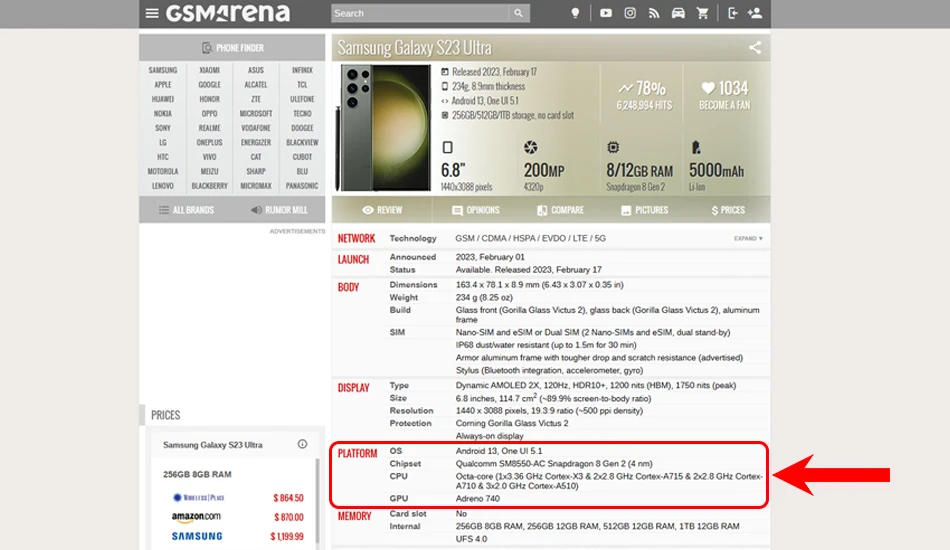Open the Amazon.com $870.00 offer
950x550 pixels.
tap(238, 517)
